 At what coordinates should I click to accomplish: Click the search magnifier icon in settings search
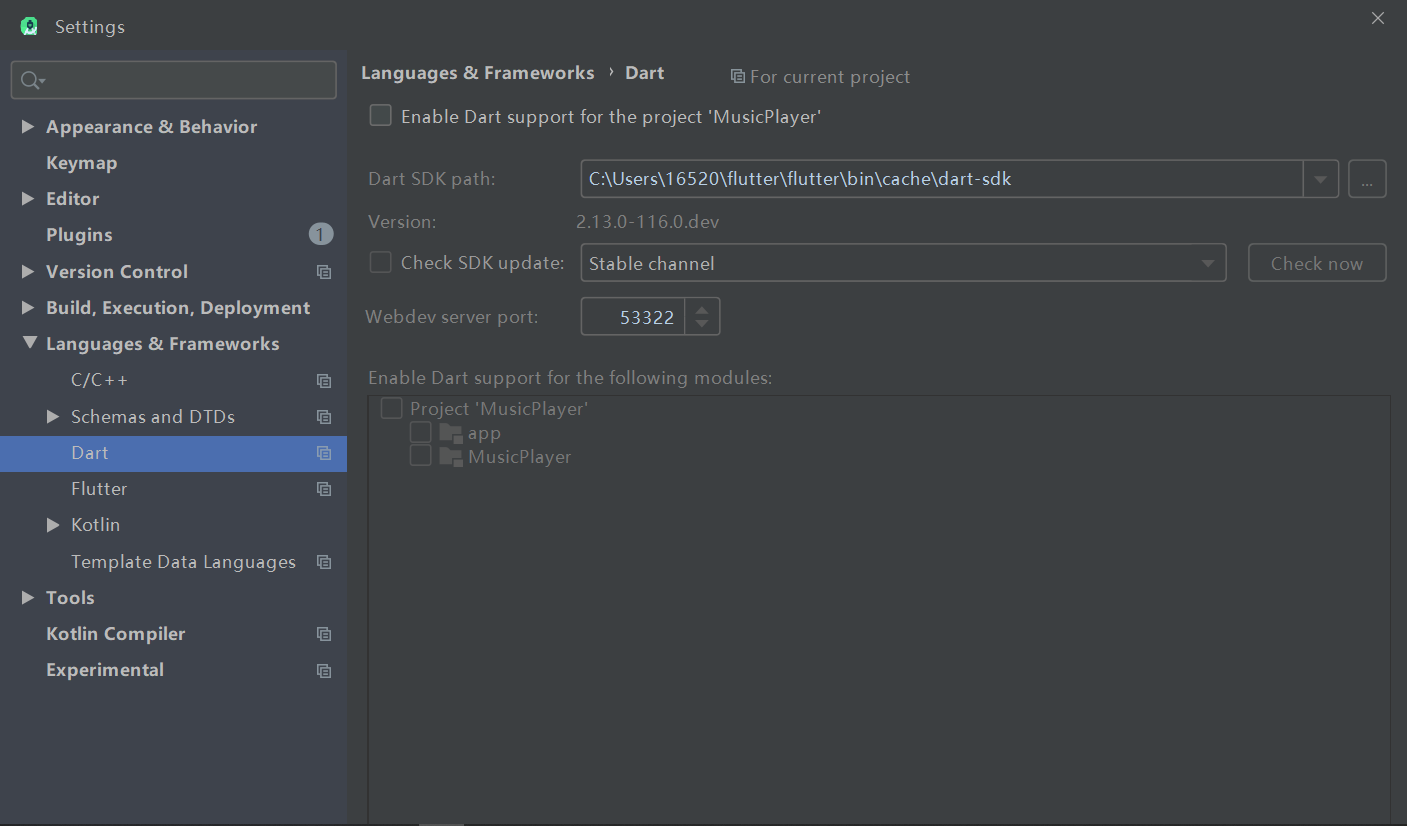click(x=31, y=80)
